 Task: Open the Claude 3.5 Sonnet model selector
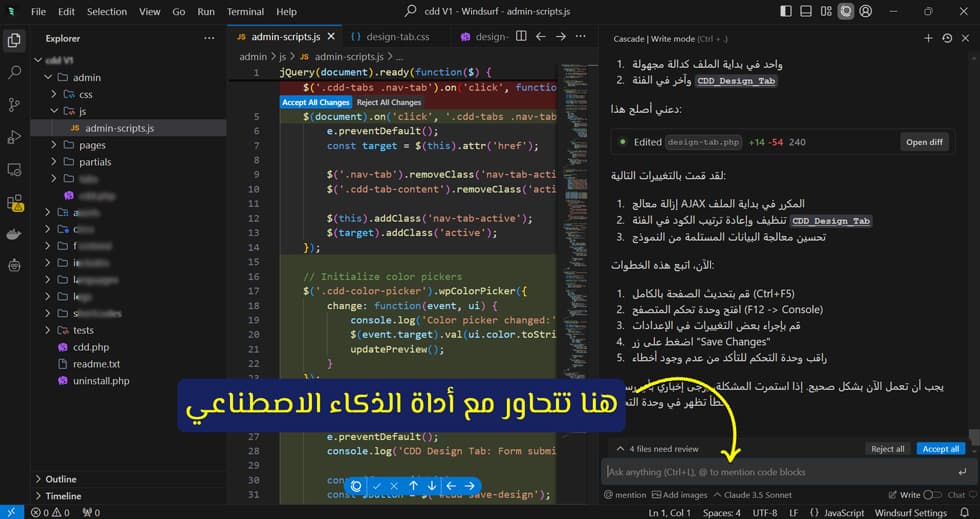coord(752,495)
